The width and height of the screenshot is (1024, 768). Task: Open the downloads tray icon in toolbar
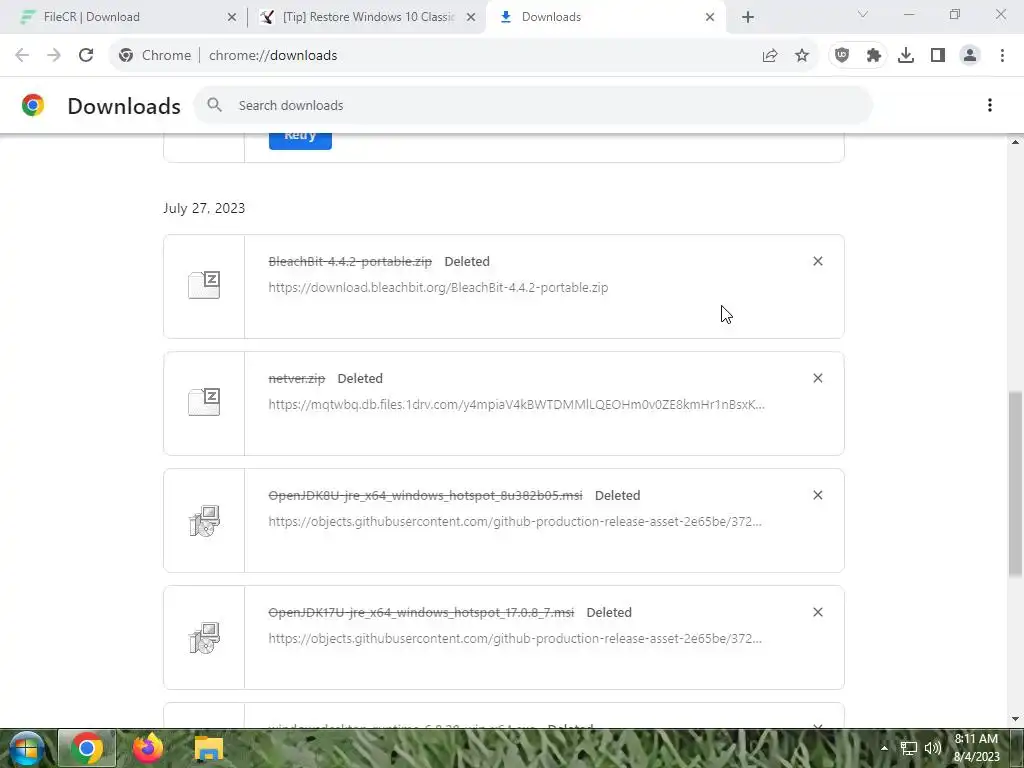(x=906, y=56)
